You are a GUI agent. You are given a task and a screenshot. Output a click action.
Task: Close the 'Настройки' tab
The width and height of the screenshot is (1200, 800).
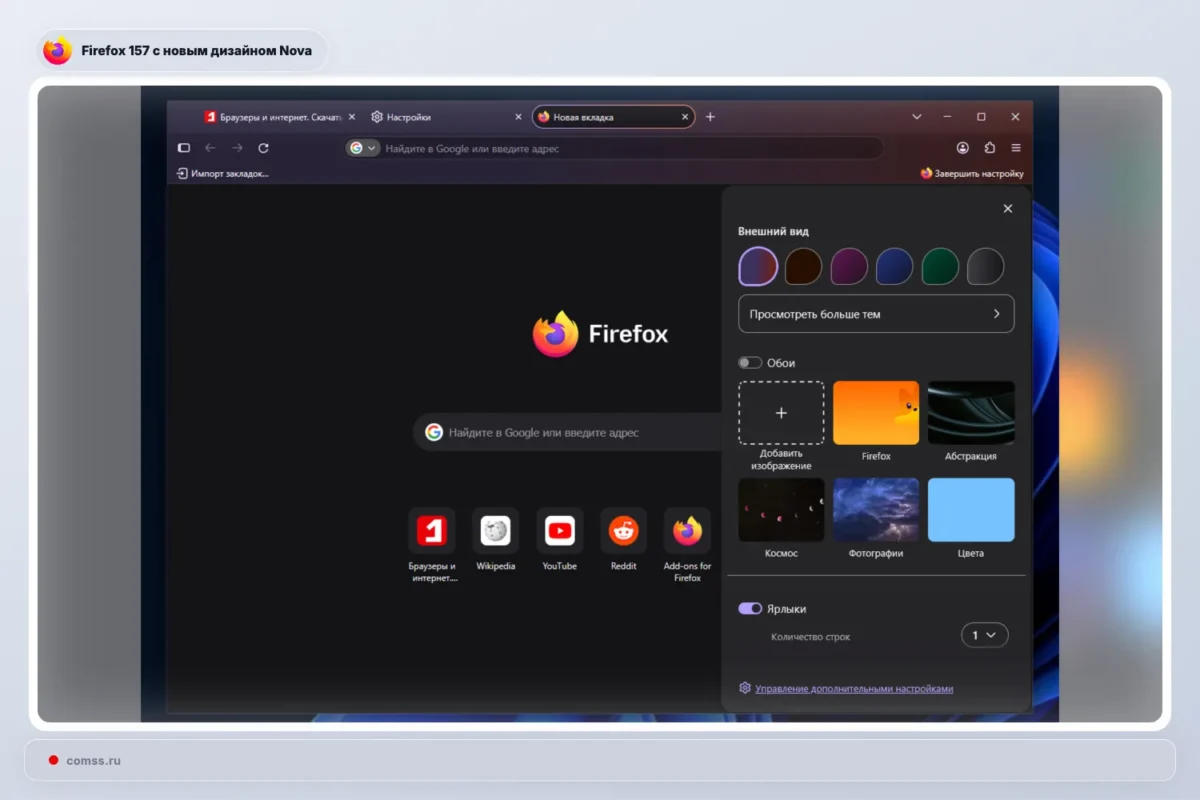(x=518, y=117)
